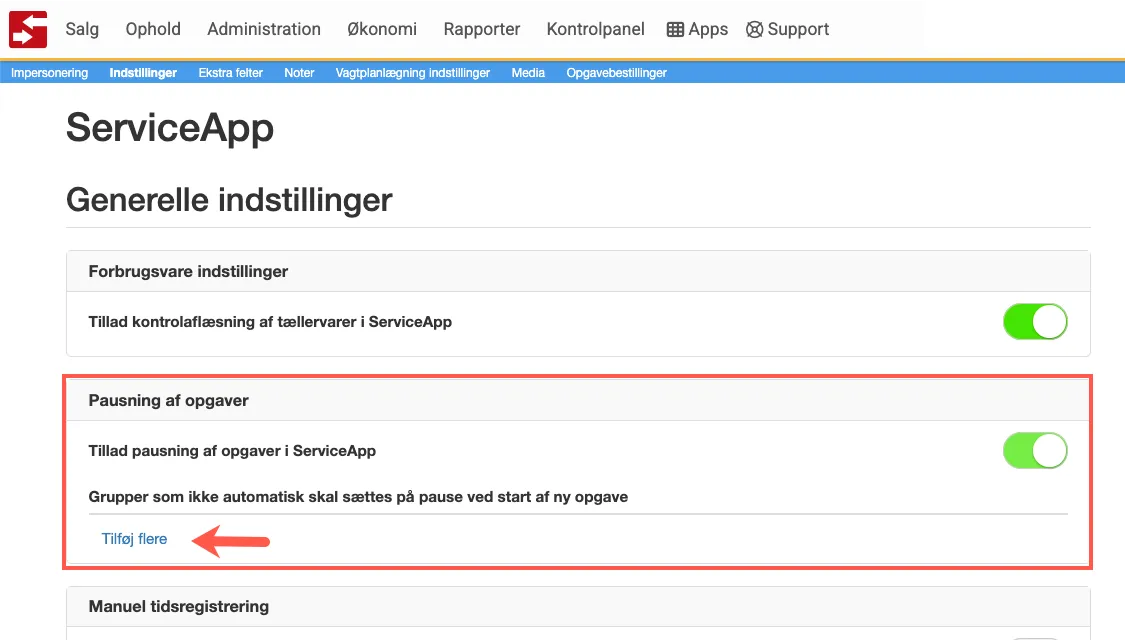This screenshot has width=1125, height=640.
Task: Disable kontrolaflæsning af tællervarer toggle
Action: [x=1035, y=322]
